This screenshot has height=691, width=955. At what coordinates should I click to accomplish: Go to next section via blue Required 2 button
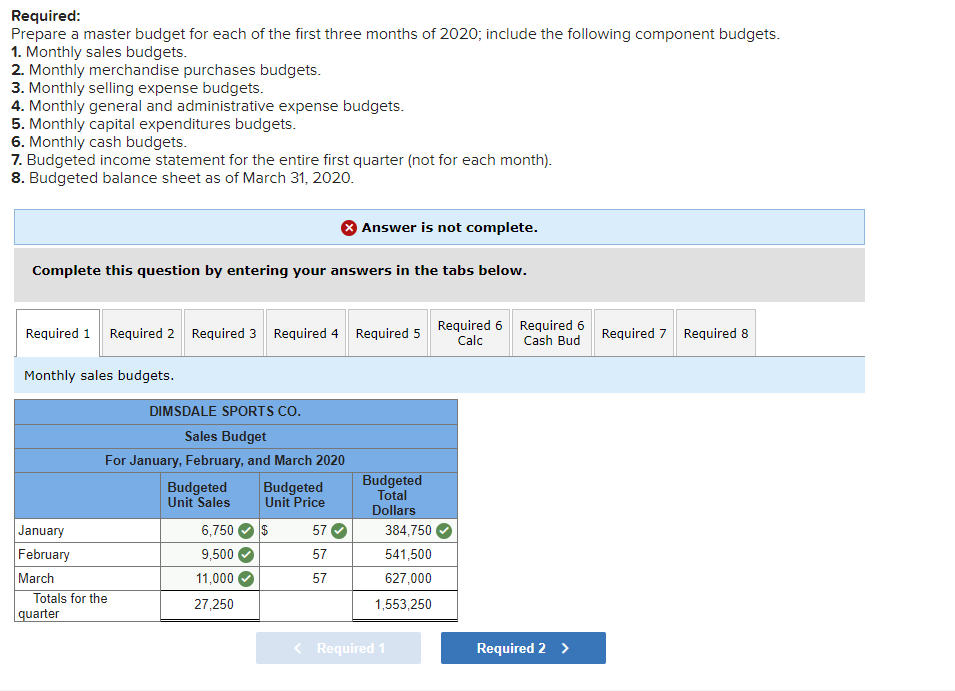(x=523, y=648)
